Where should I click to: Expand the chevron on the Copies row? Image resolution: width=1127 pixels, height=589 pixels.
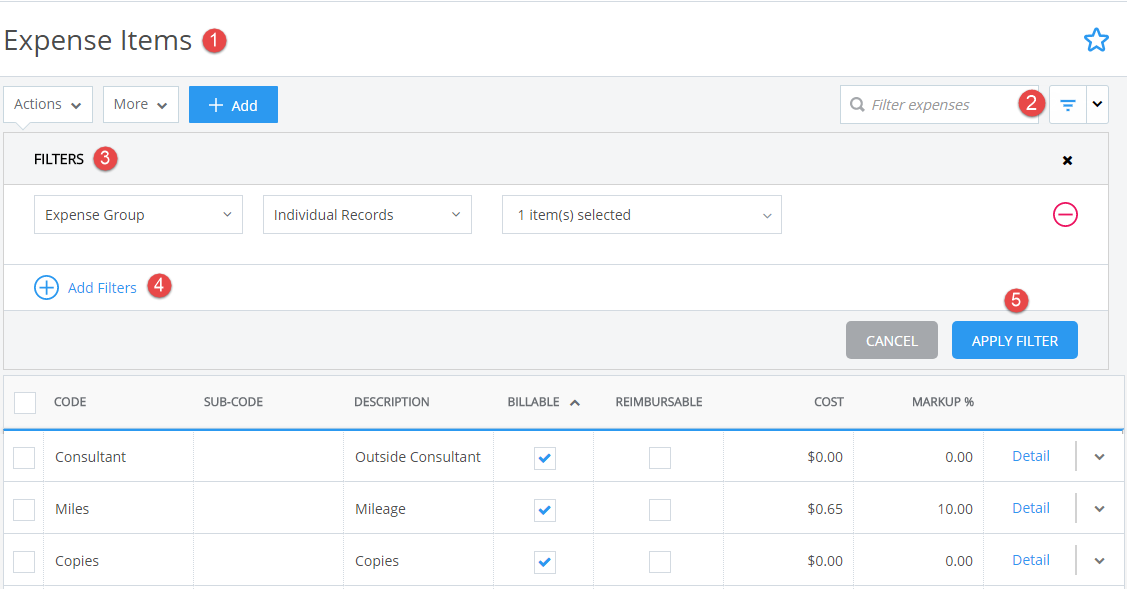tap(1098, 561)
